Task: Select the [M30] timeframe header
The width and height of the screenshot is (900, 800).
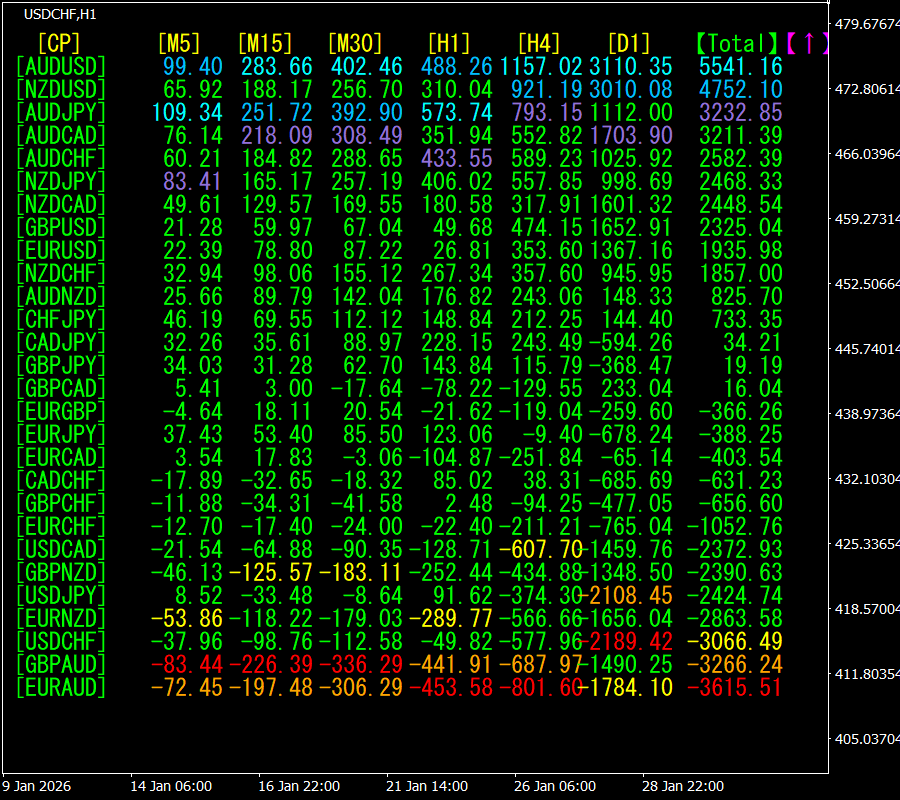Action: click(355, 43)
